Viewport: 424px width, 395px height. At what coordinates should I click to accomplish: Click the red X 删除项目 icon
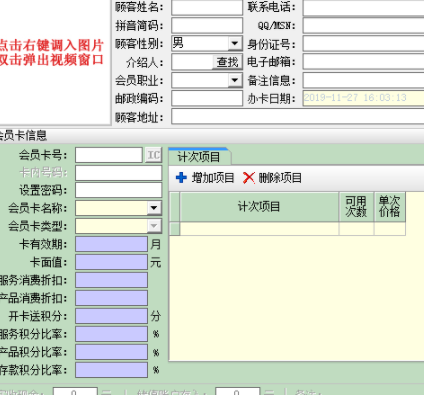[249, 178]
